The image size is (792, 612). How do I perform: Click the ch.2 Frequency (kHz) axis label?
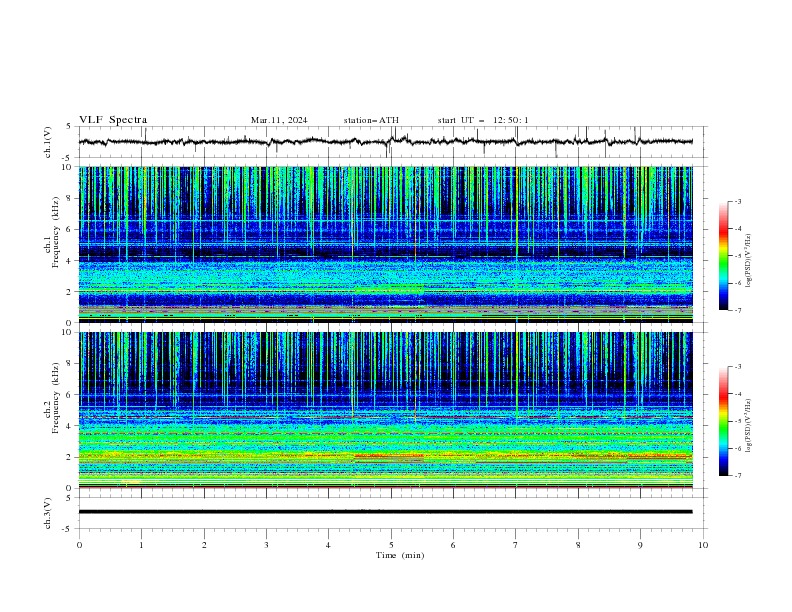click(x=52, y=399)
